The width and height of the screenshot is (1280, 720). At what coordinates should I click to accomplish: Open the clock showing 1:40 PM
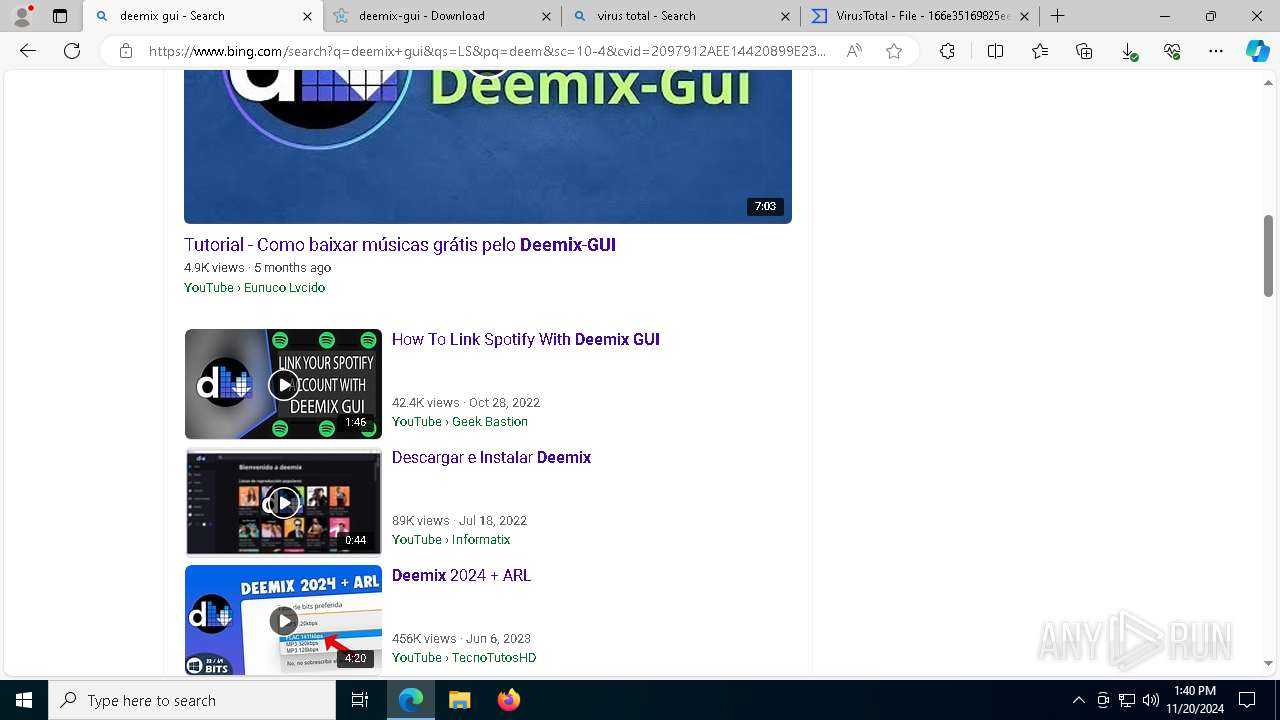(x=1194, y=700)
